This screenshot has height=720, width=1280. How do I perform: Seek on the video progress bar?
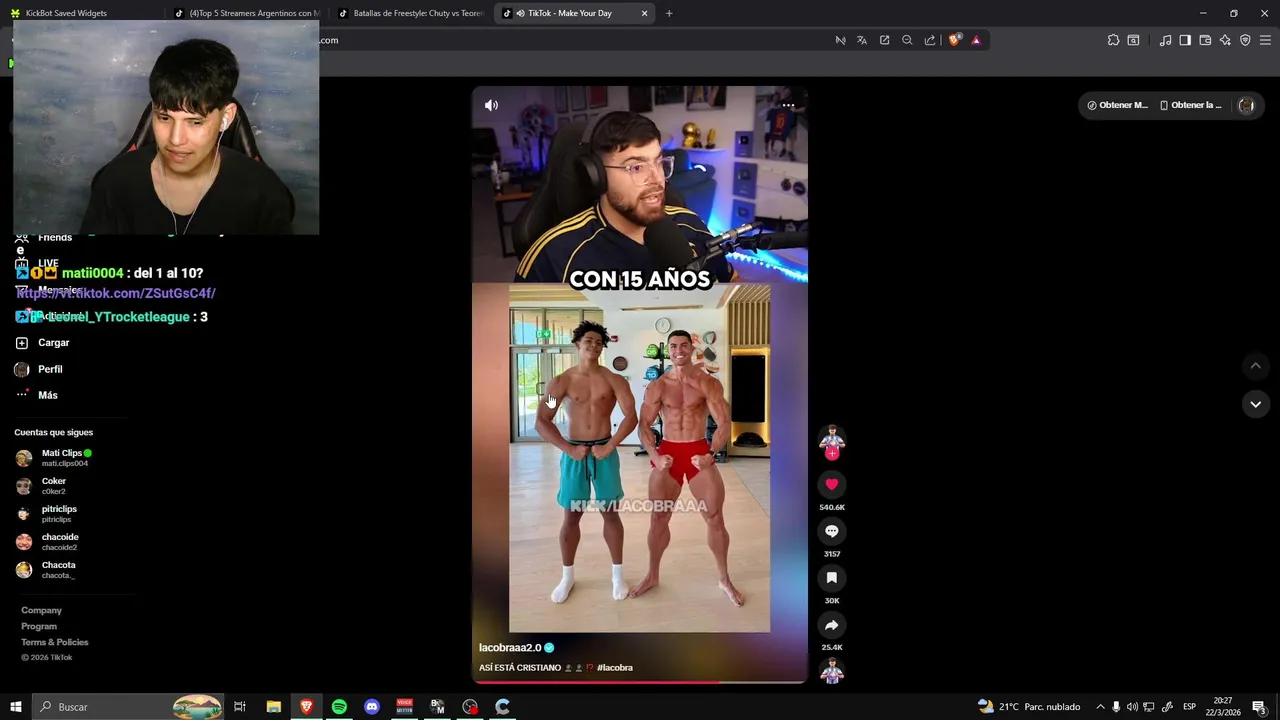pyautogui.click(x=640, y=682)
